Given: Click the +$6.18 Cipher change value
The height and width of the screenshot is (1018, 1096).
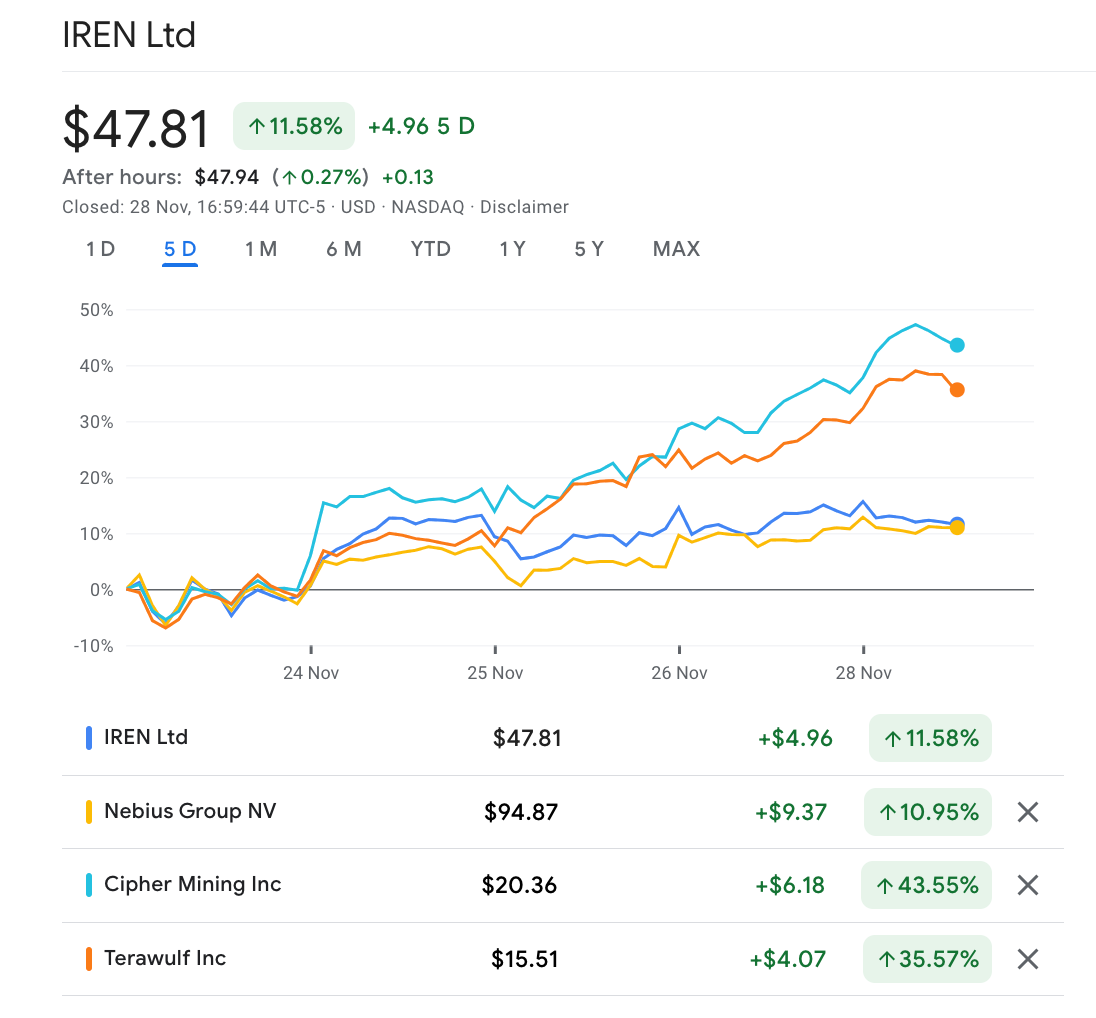Looking at the screenshot, I should point(790,885).
